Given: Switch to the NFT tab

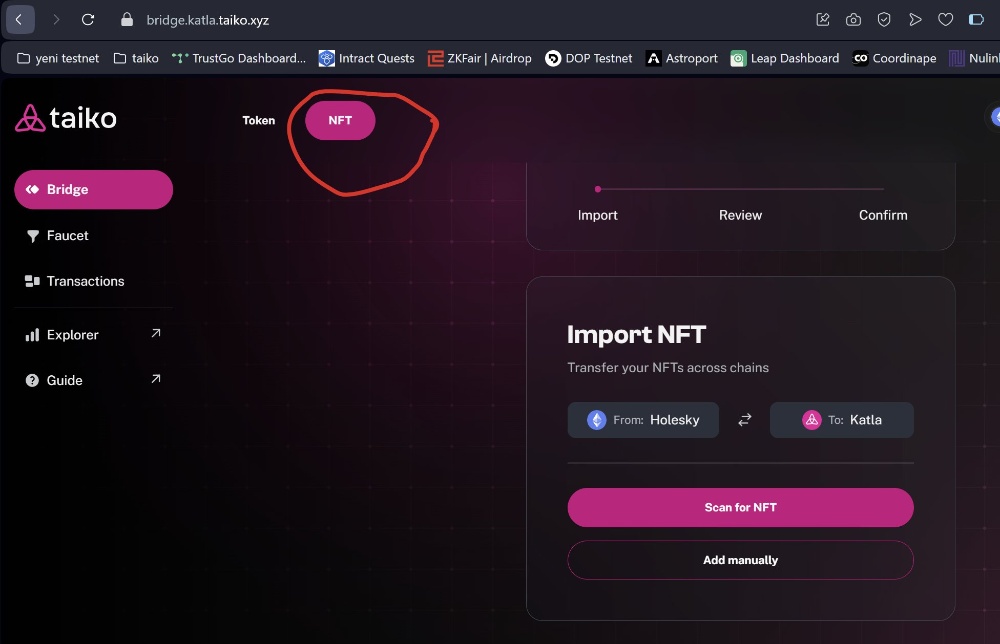Looking at the screenshot, I should pos(340,121).
